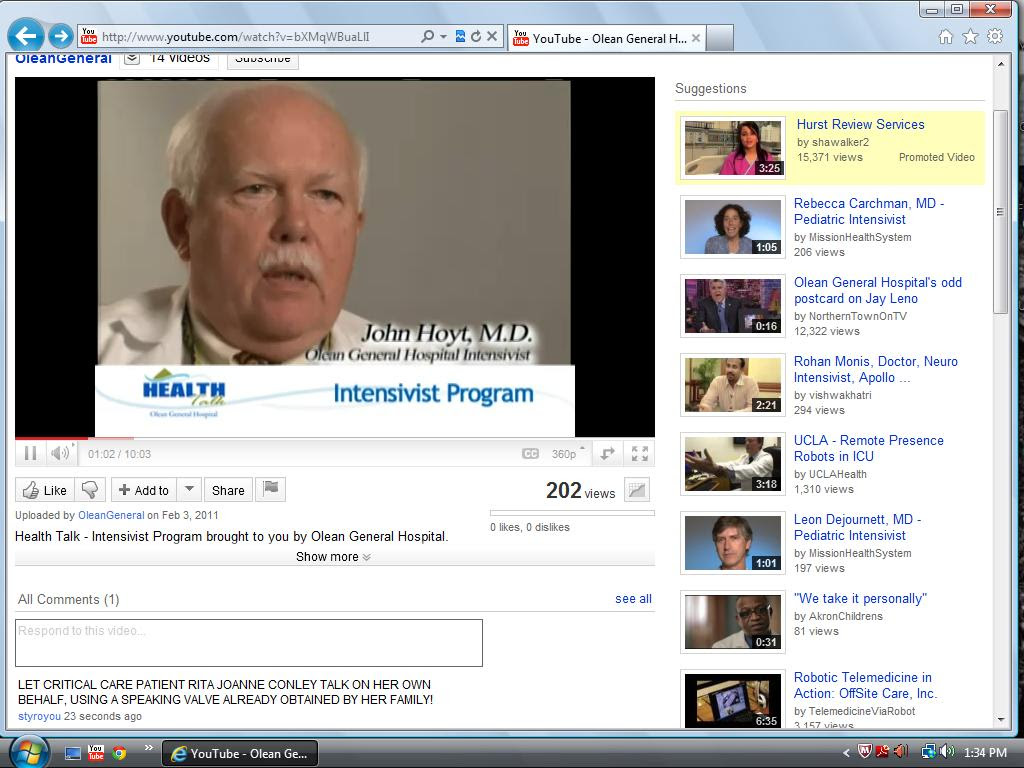This screenshot has height=768, width=1024.
Task: Click the Share button
Action: pos(228,490)
